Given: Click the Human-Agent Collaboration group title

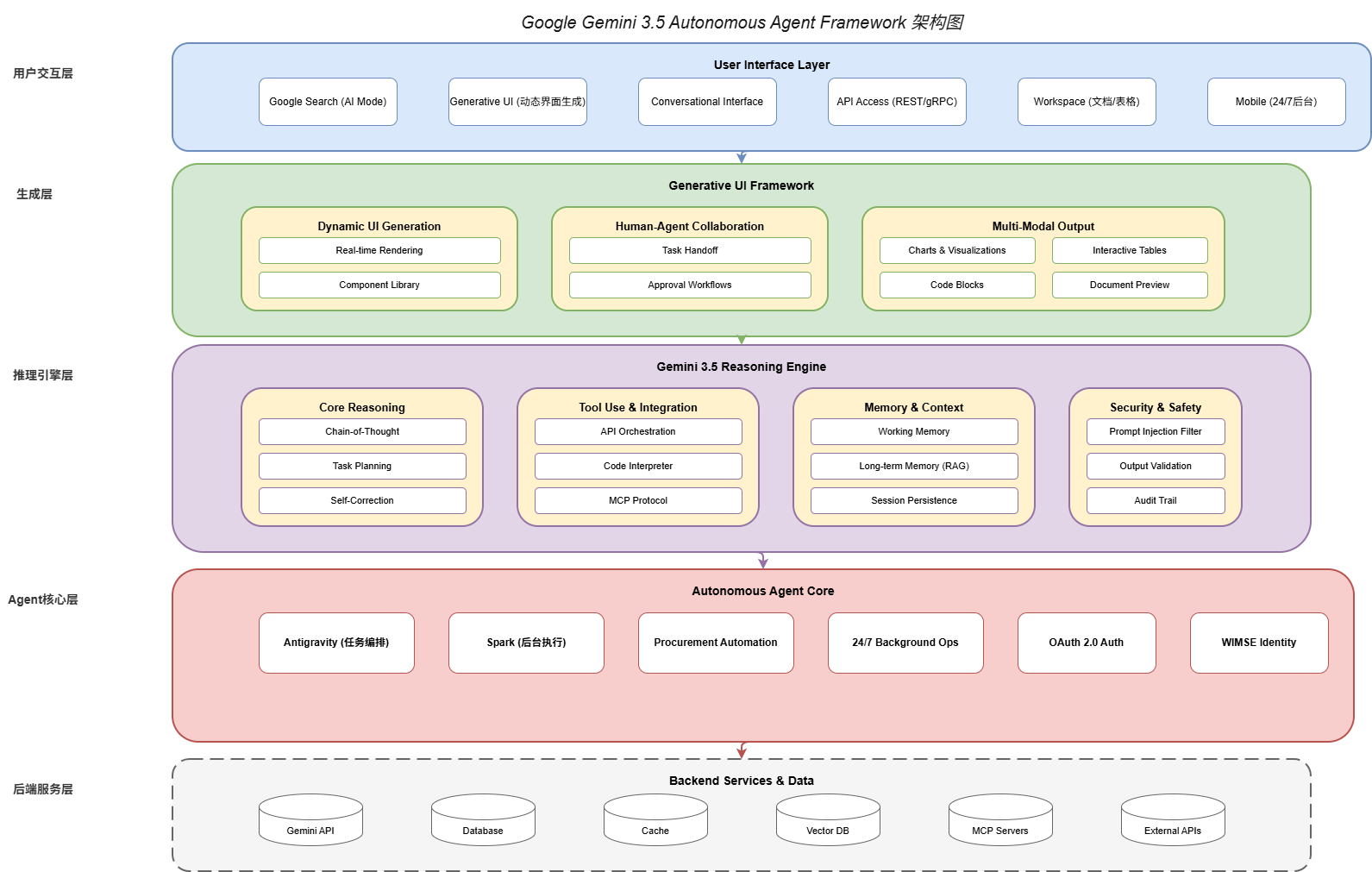Looking at the screenshot, I should [x=690, y=226].
